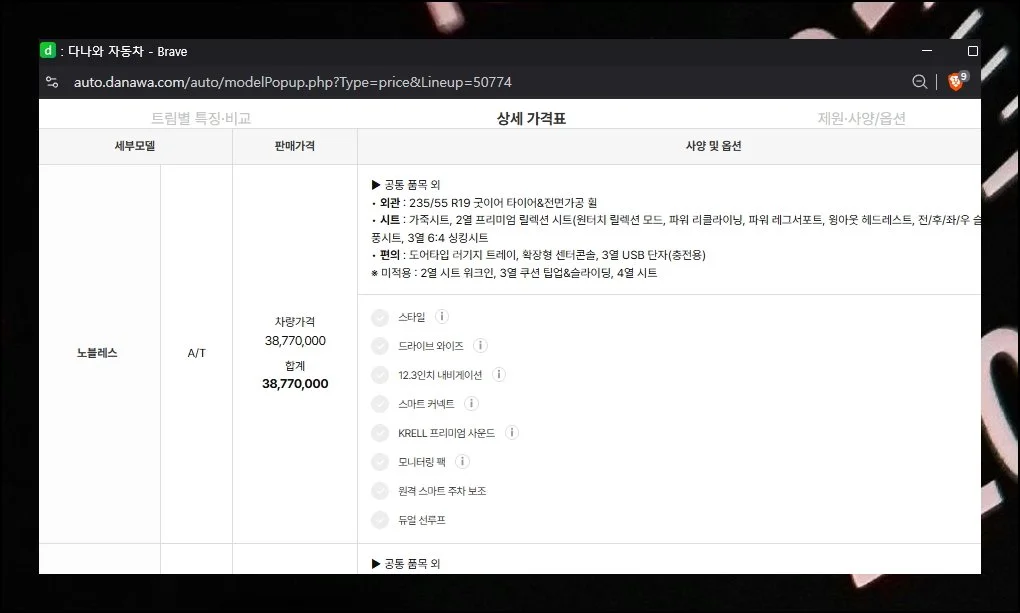
Task: Open site settings icon beside the URL
Action: tap(52, 82)
